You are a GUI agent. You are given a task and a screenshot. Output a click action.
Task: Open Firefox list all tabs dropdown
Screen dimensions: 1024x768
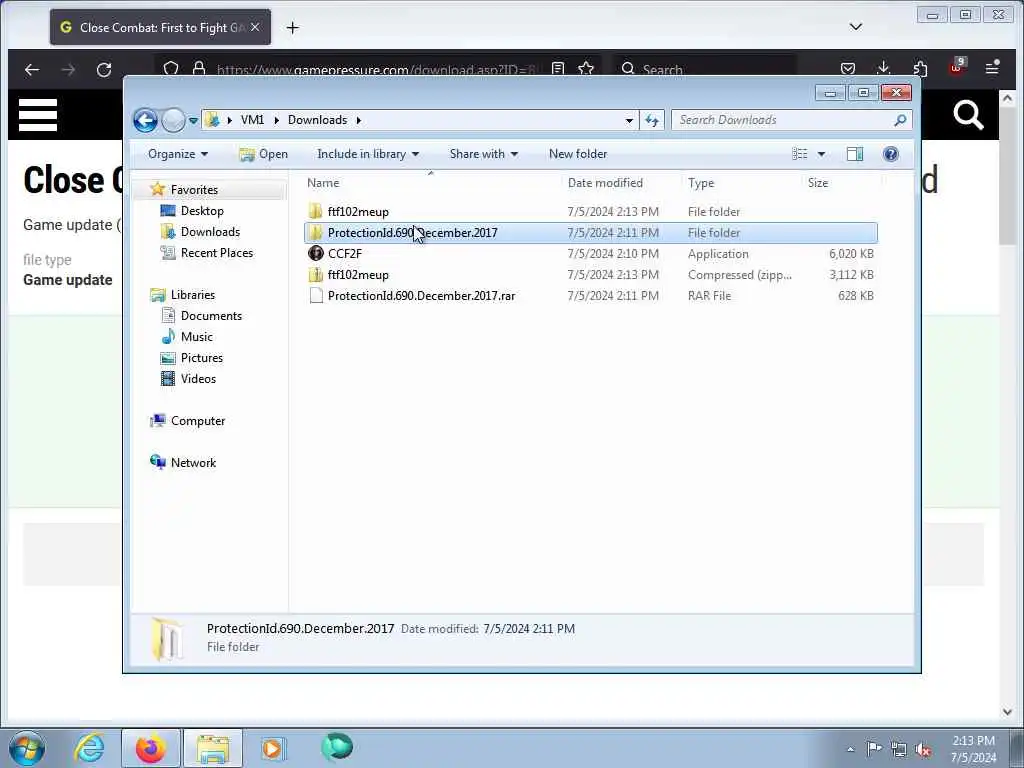coord(856,27)
